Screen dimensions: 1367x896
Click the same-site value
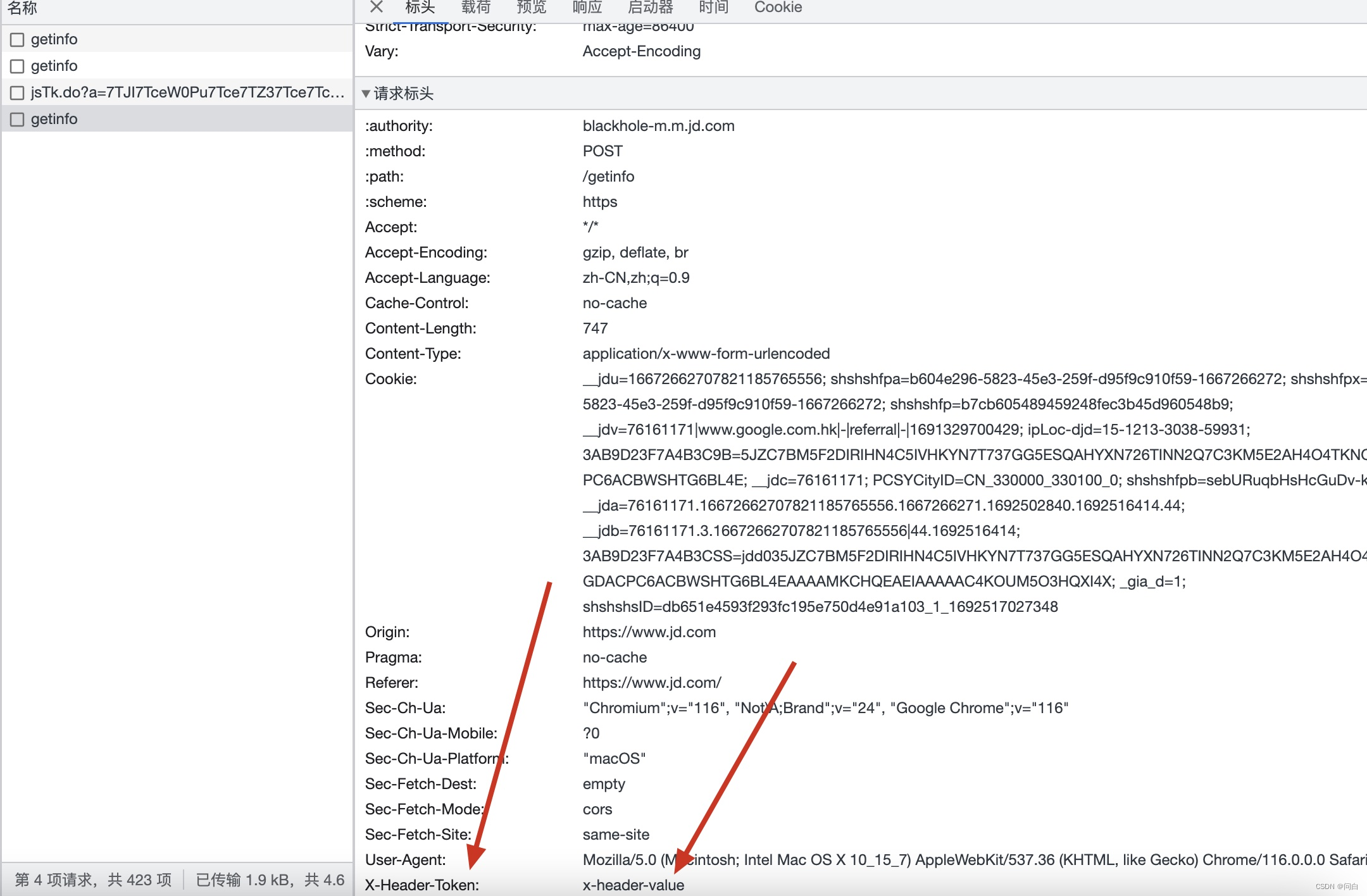(616, 835)
